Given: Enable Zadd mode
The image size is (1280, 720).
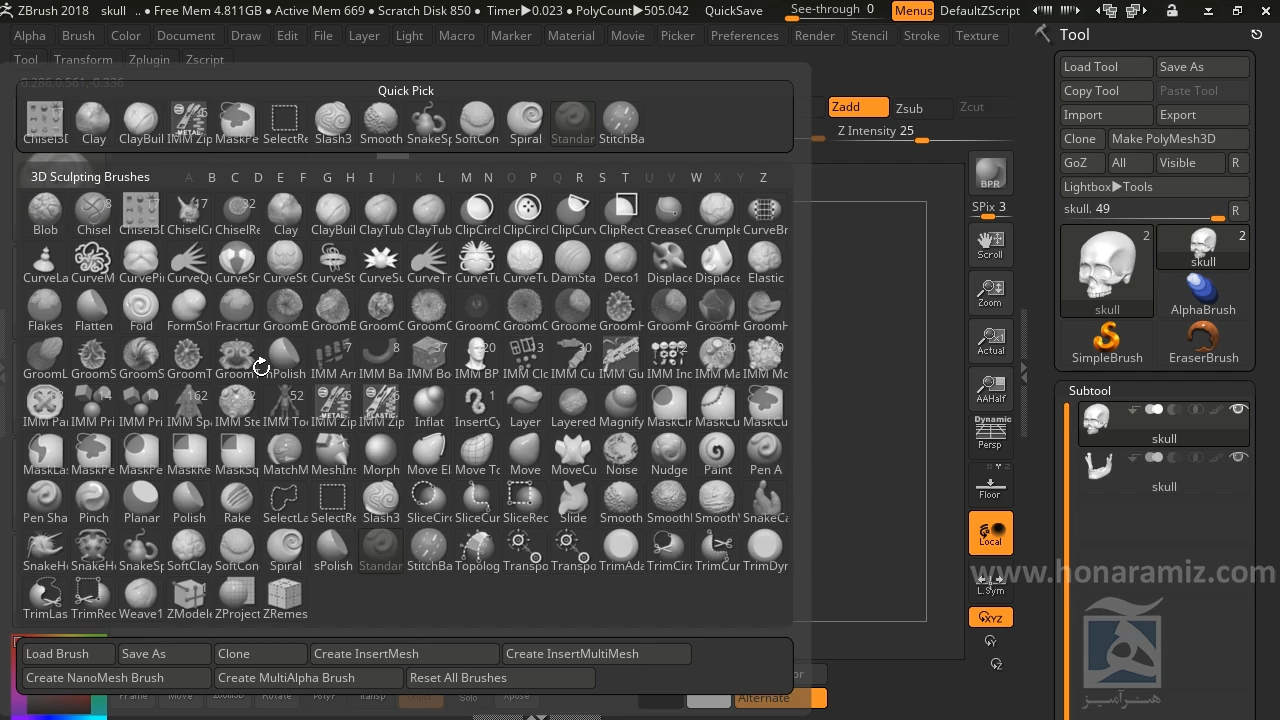Looking at the screenshot, I should (858, 107).
